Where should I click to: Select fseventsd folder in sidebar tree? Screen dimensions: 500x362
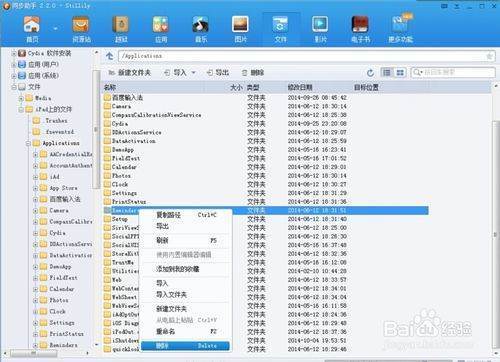(x=54, y=132)
